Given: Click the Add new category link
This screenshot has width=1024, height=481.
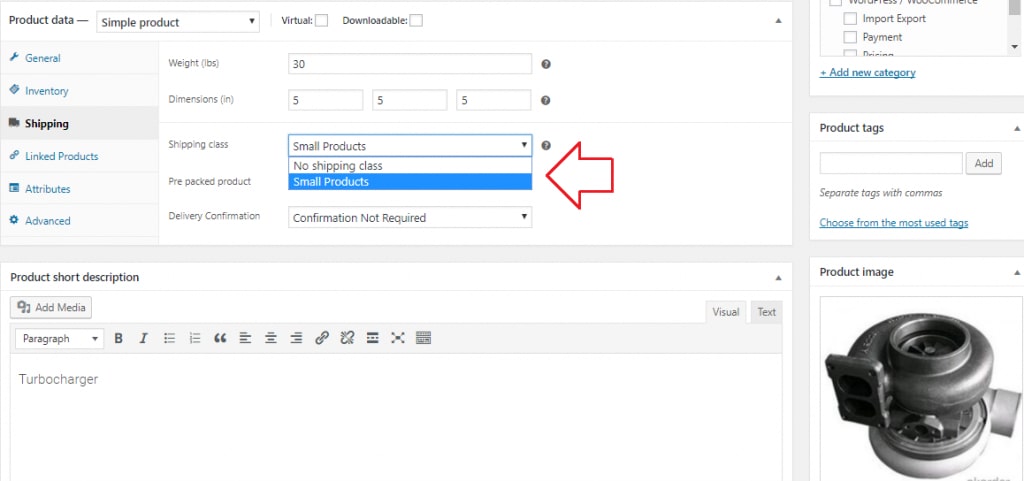Looking at the screenshot, I should (x=867, y=72).
